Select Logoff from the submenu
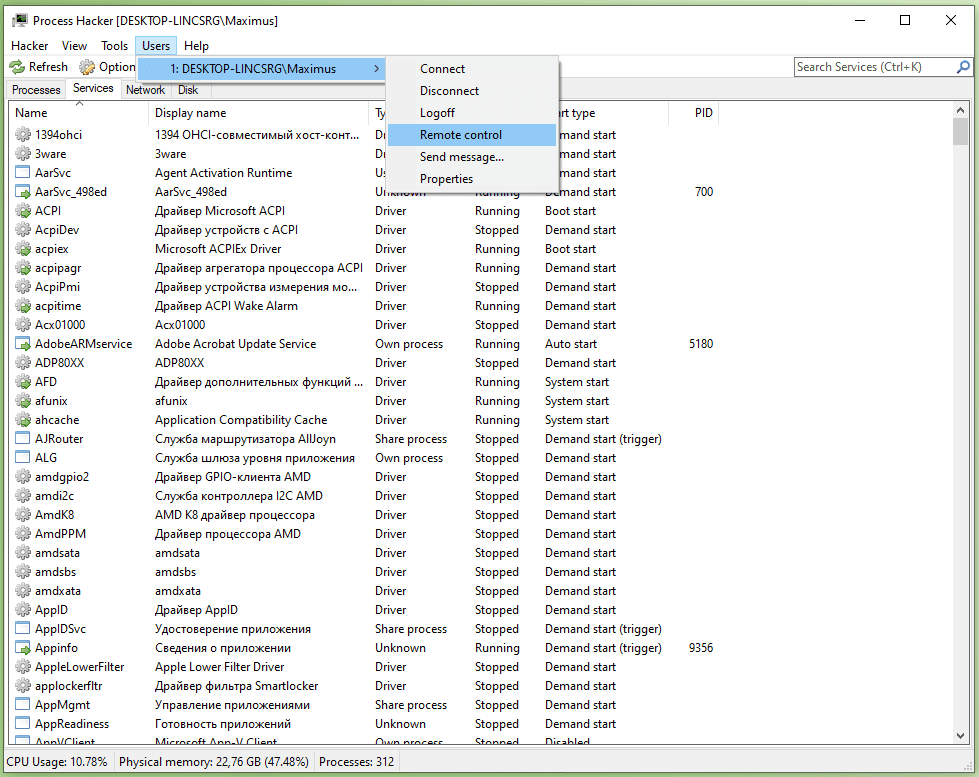Screen dimensions: 979x777 click(471, 113)
